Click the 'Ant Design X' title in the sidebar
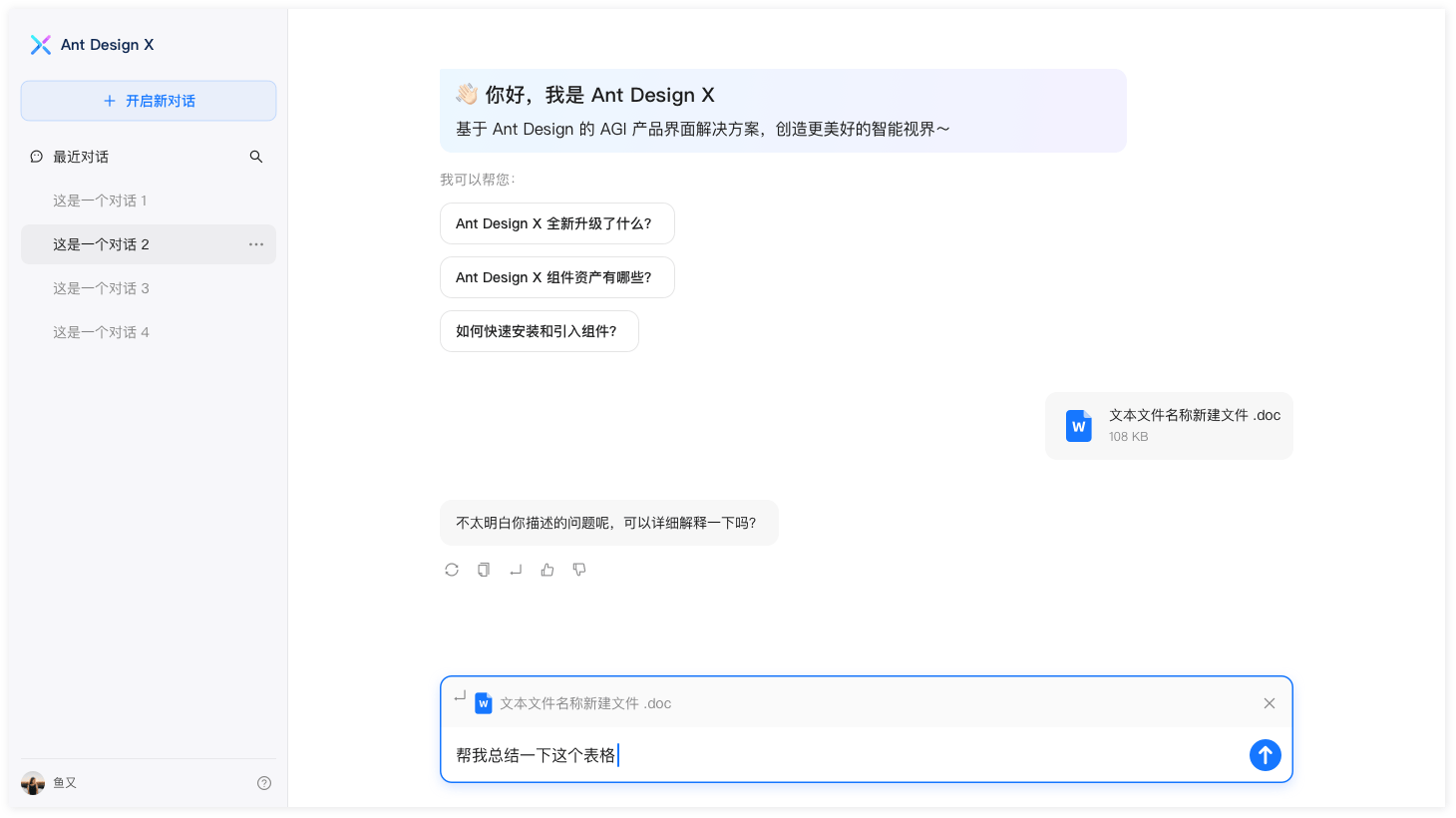Image resolution: width=1456 pixels, height=818 pixels. click(108, 45)
